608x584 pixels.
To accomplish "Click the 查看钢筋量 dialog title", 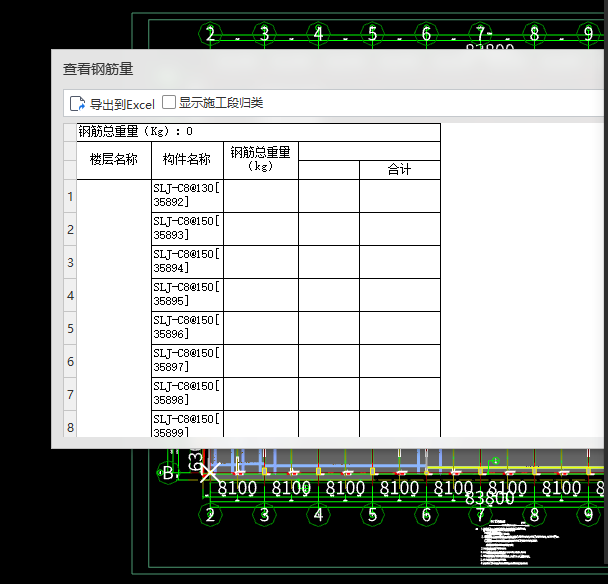I will 98,69.
